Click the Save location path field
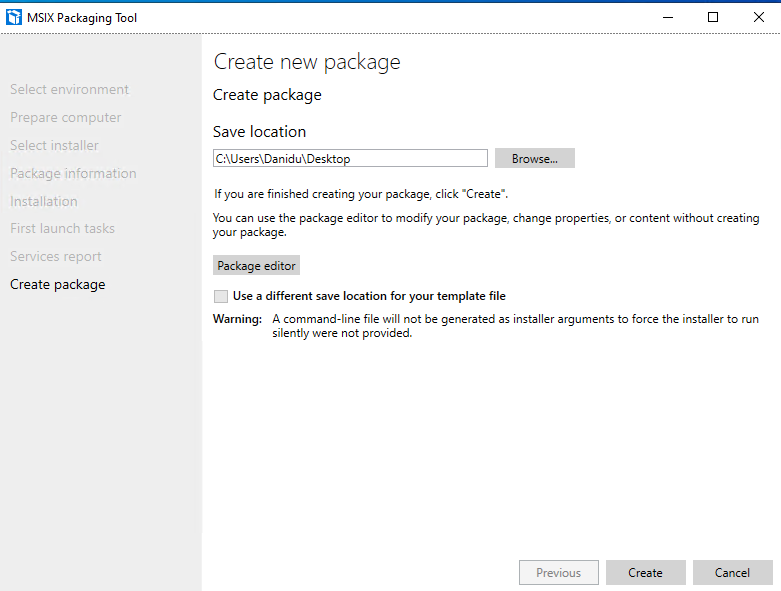781x591 pixels. click(x=350, y=158)
